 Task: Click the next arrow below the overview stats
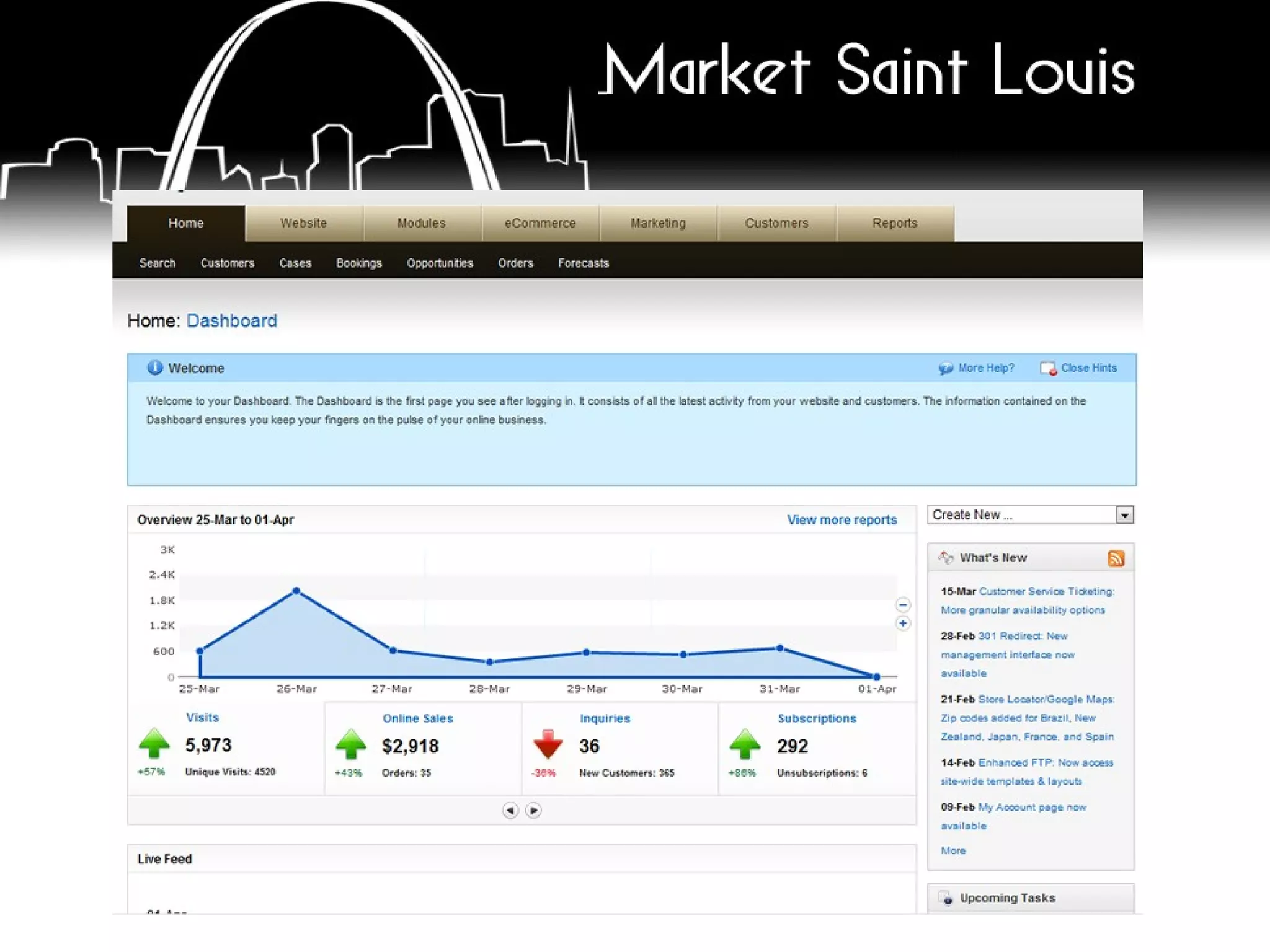click(533, 810)
